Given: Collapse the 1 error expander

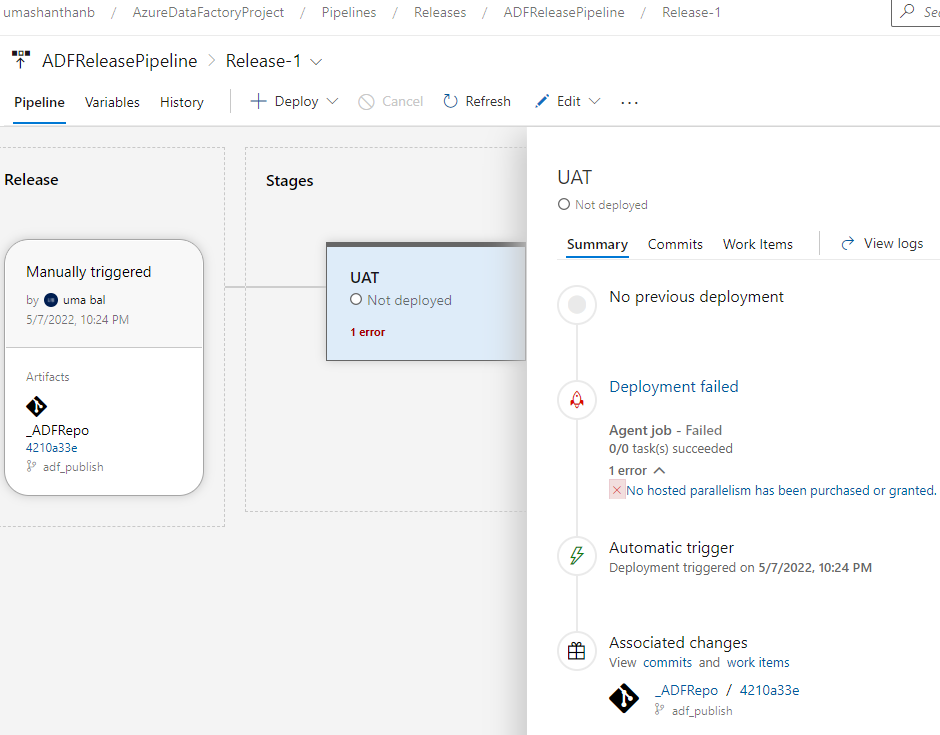Looking at the screenshot, I should [659, 471].
